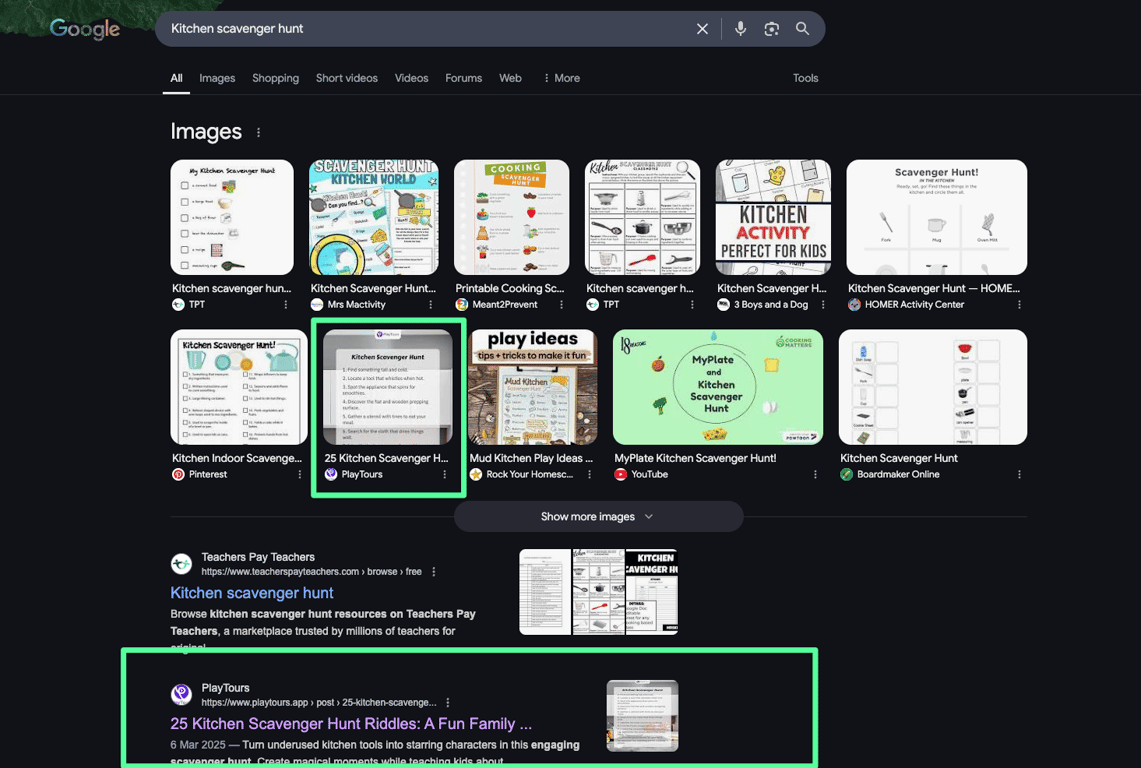Clear the search query with X icon
The width and height of the screenshot is (1141, 768).
(702, 29)
